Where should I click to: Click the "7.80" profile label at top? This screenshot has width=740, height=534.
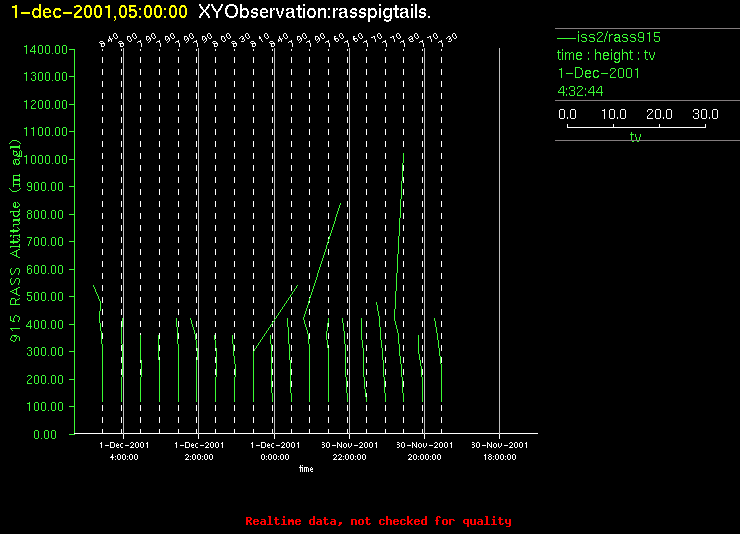coord(412,40)
